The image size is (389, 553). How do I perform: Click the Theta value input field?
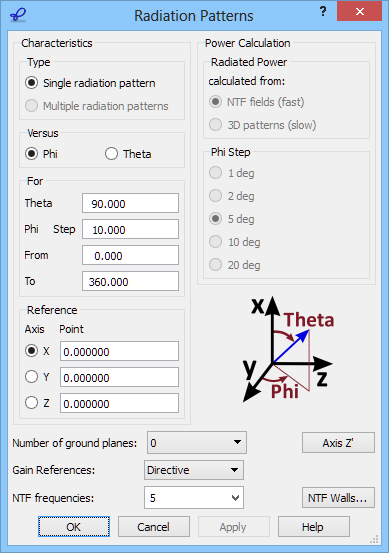(130, 203)
